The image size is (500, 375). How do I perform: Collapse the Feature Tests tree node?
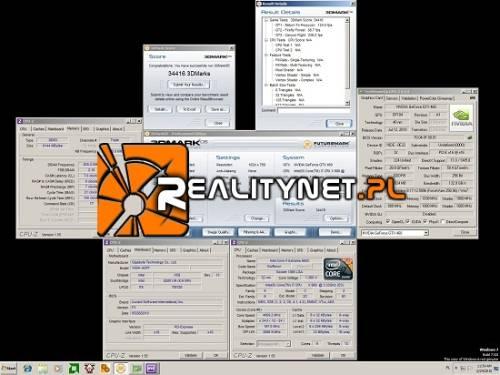pyautogui.click(x=266, y=55)
